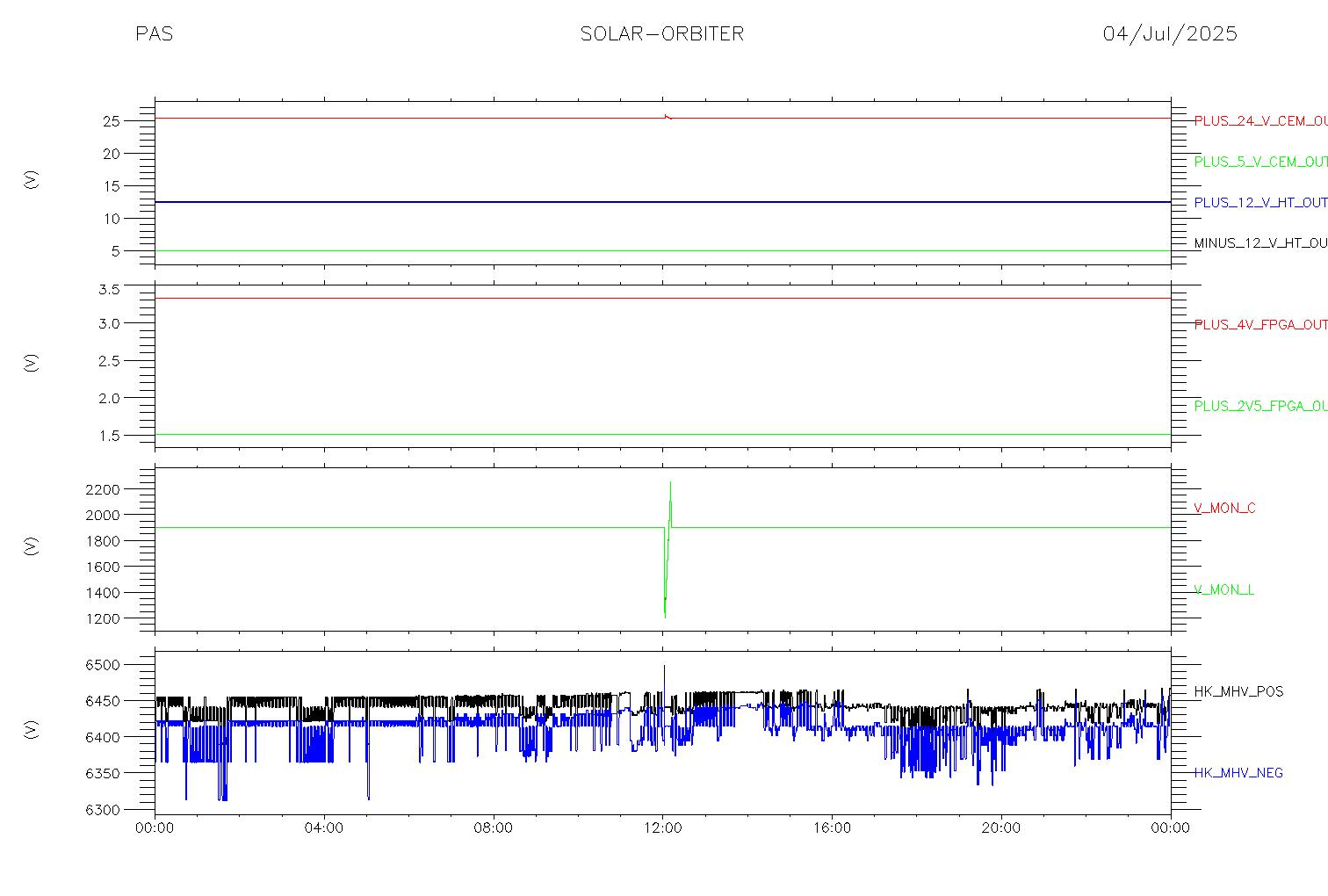This screenshot has height=896, width=1328.
Task: Click the 00:00 start time tick label
Action: (x=155, y=827)
